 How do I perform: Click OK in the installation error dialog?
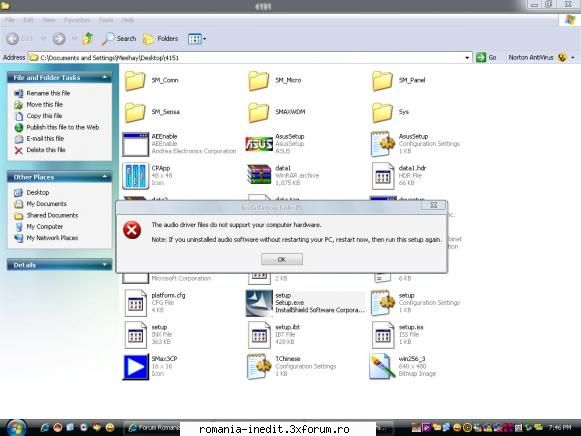point(282,259)
